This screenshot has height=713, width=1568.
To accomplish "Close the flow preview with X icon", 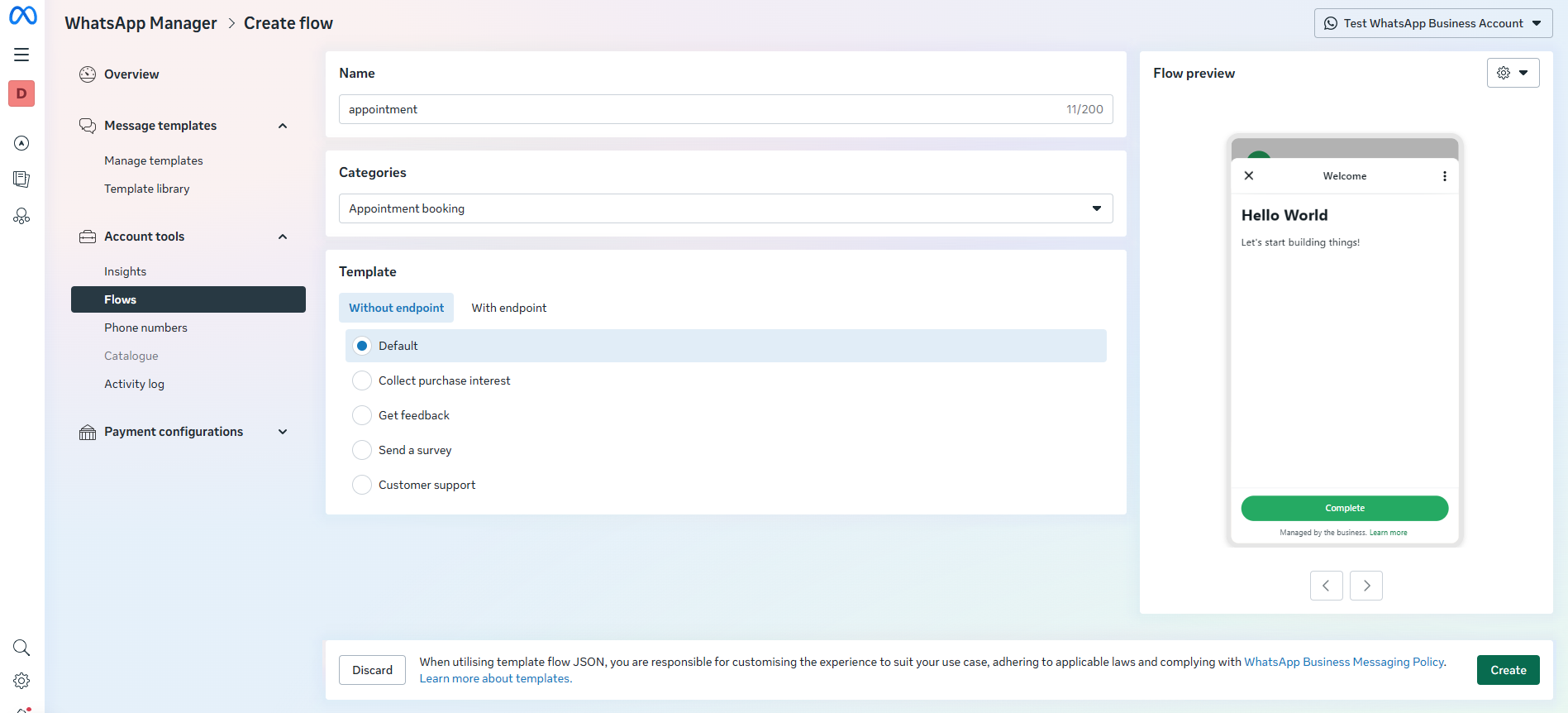I will click(1249, 175).
